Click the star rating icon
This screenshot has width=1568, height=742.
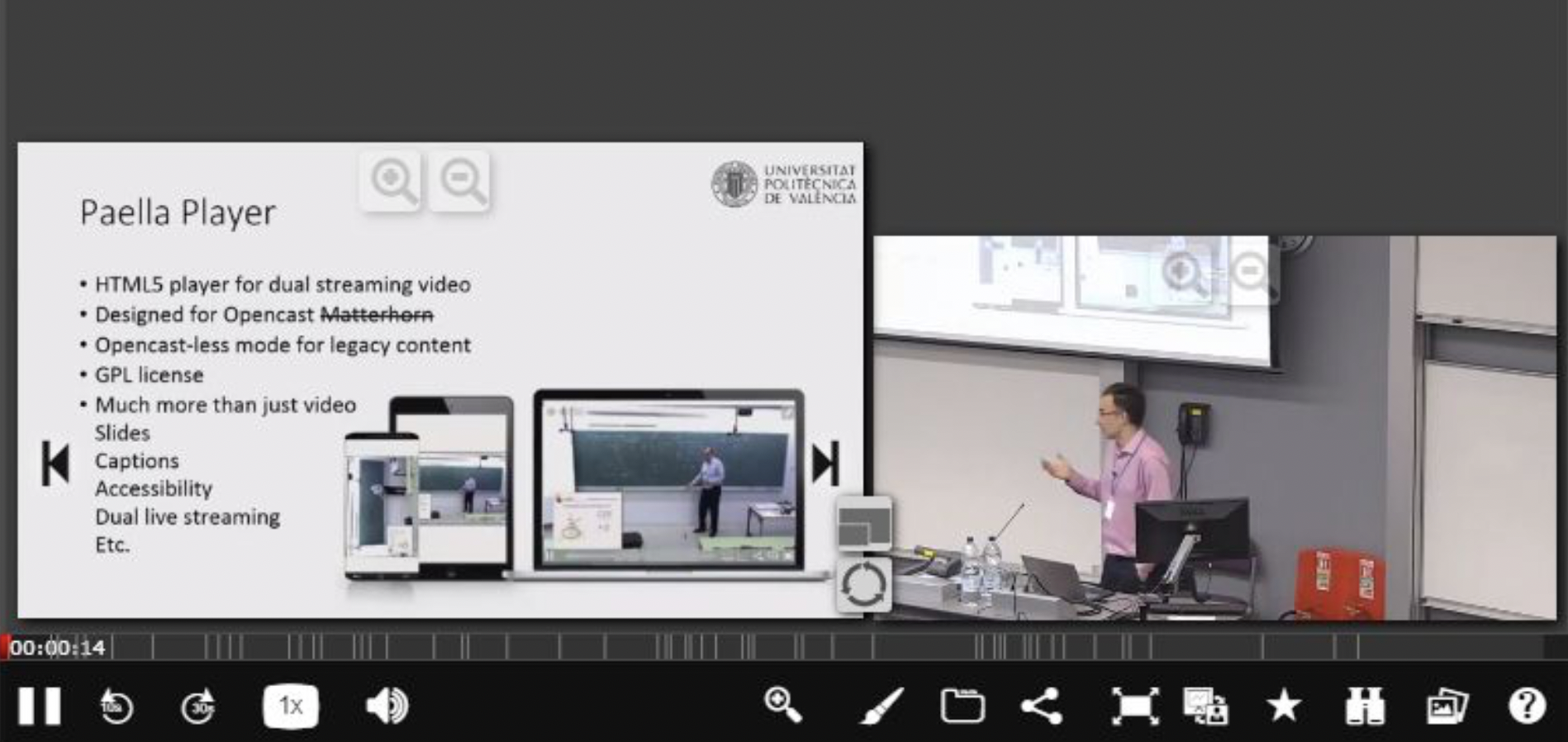tap(1284, 706)
